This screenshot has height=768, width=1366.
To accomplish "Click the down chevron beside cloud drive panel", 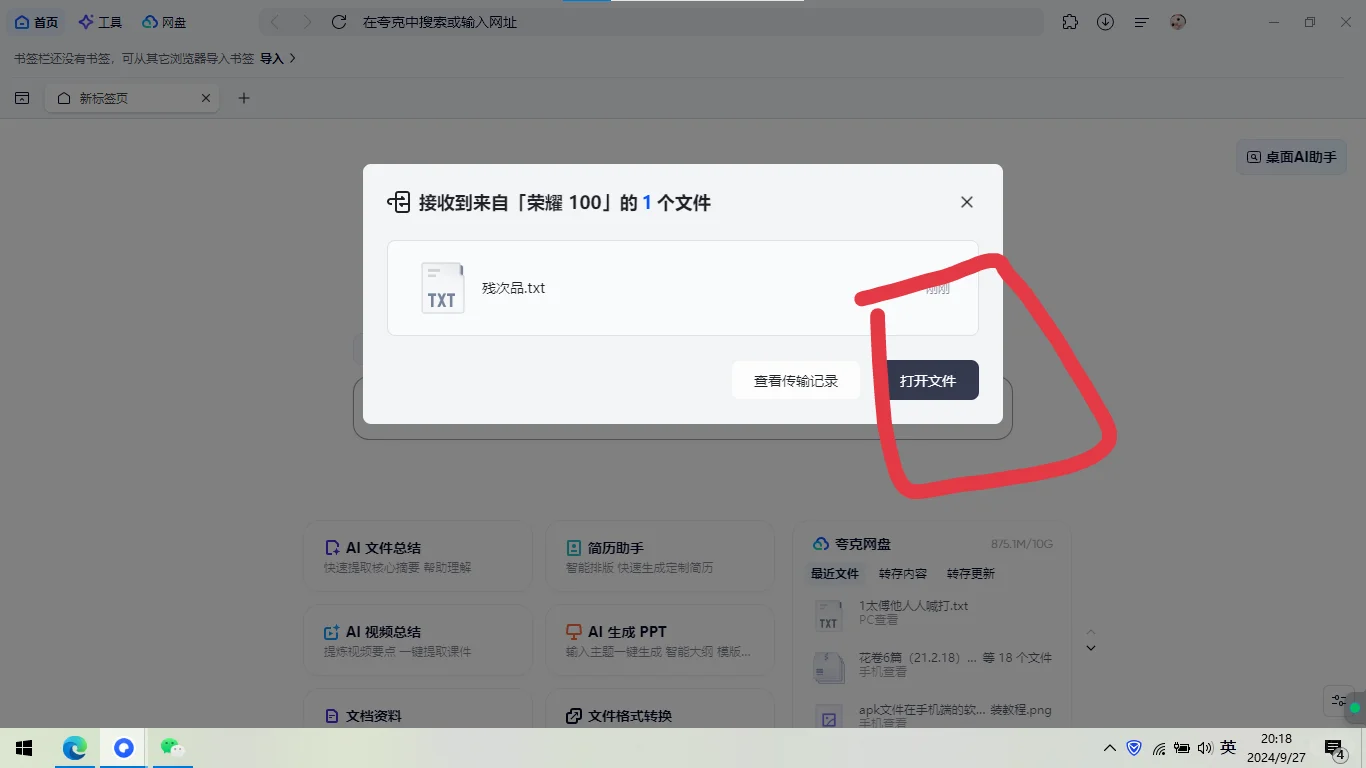I will click(1091, 648).
